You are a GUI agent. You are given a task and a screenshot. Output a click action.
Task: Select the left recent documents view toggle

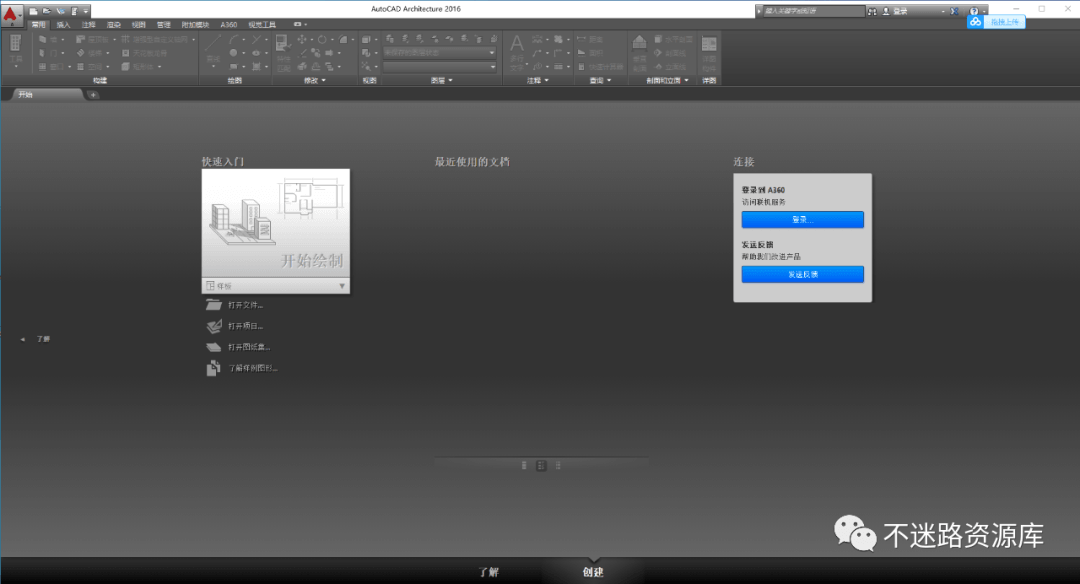pyautogui.click(x=524, y=466)
